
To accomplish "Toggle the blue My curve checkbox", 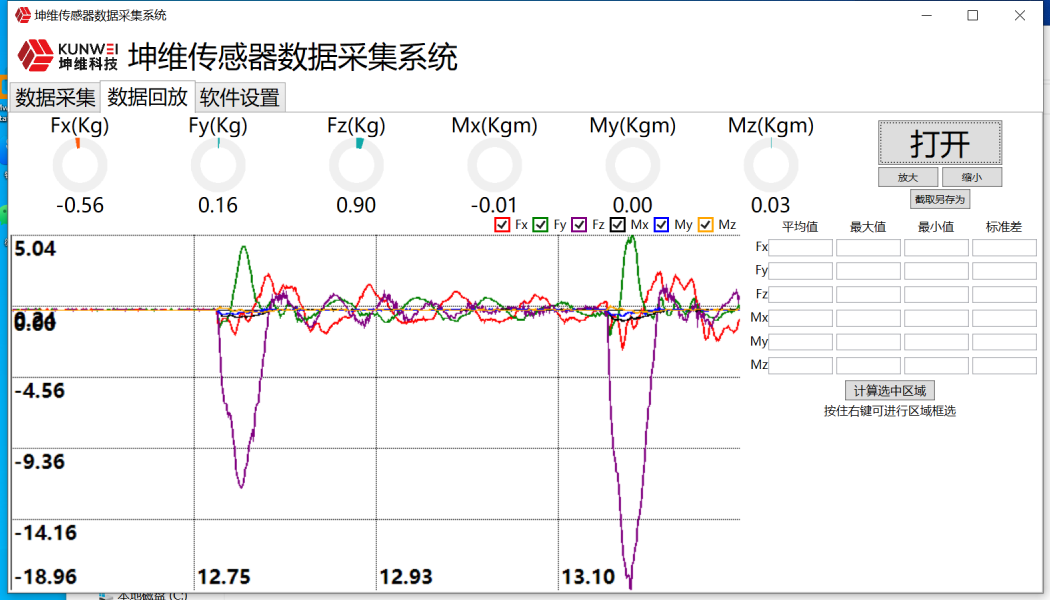I will pos(662,225).
